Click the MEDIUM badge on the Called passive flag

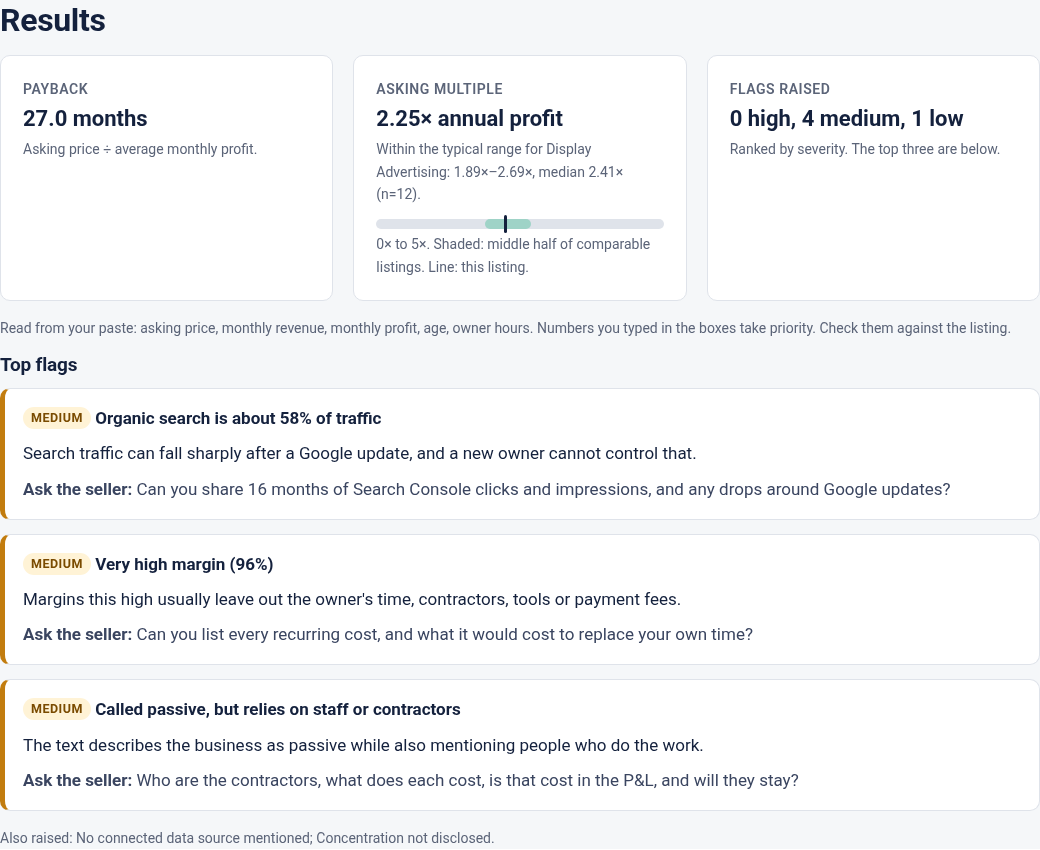tap(57, 709)
